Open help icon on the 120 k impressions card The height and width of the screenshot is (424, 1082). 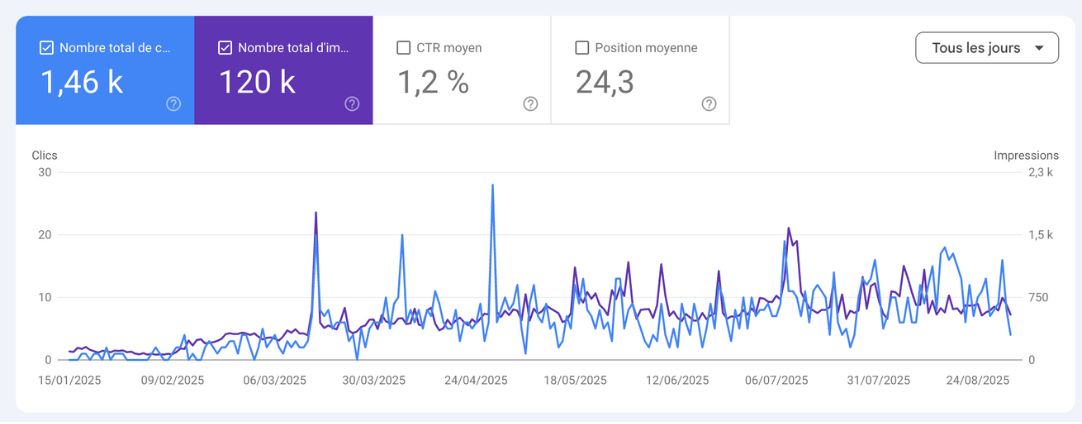(x=352, y=104)
